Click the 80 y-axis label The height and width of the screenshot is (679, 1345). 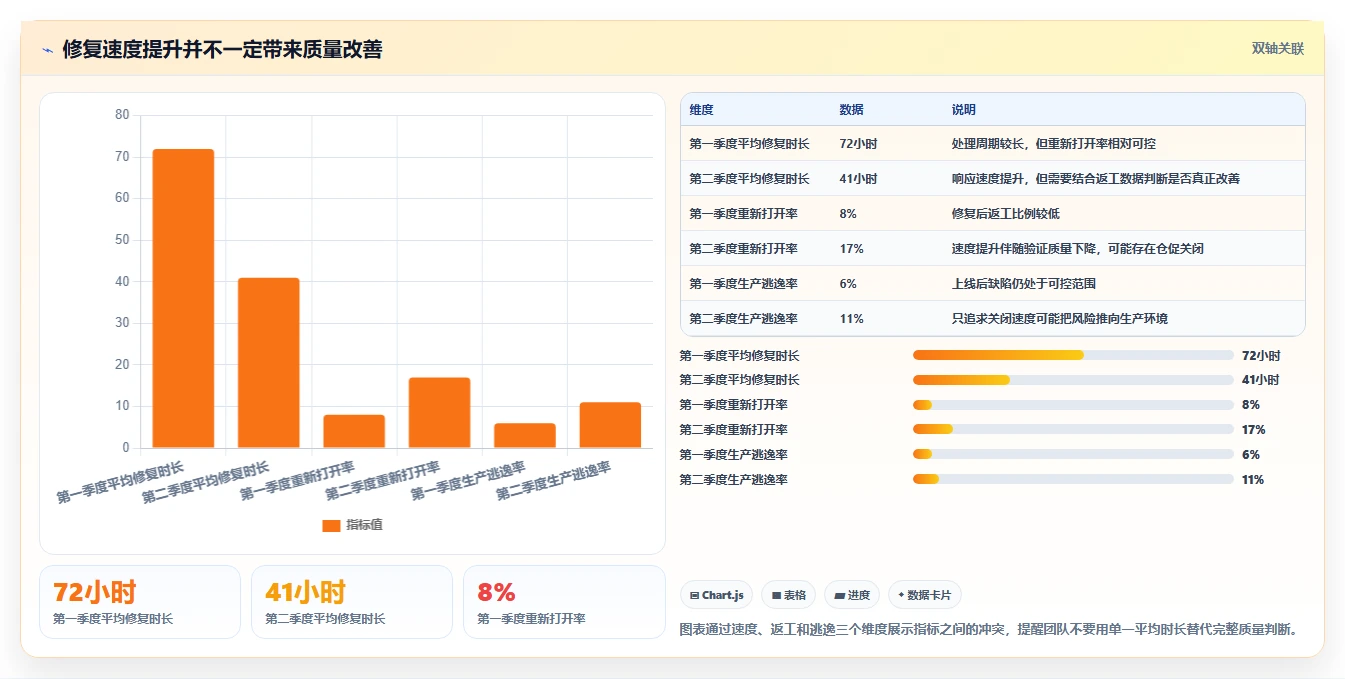(122, 115)
